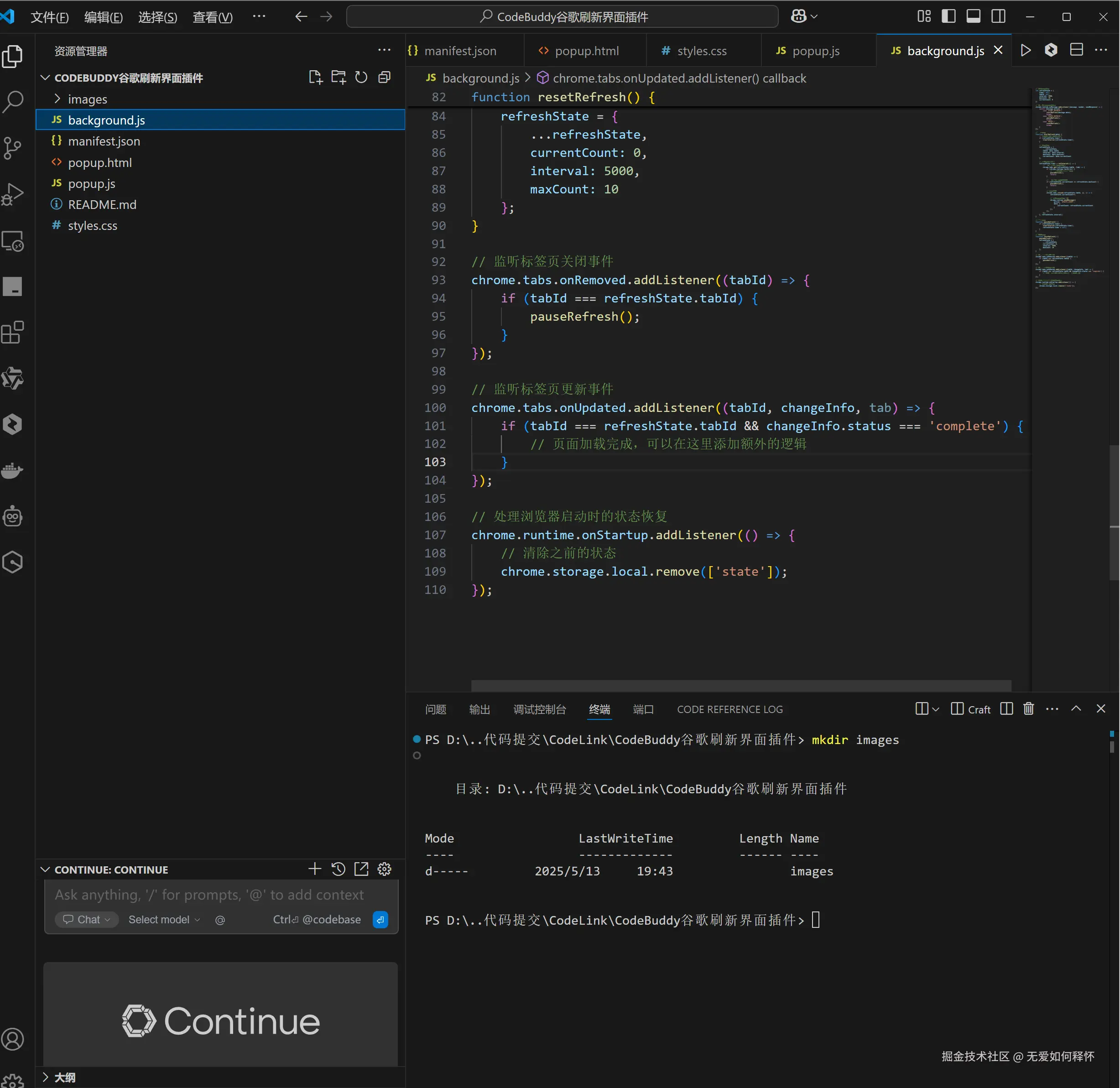Expand the images folder

click(x=87, y=99)
